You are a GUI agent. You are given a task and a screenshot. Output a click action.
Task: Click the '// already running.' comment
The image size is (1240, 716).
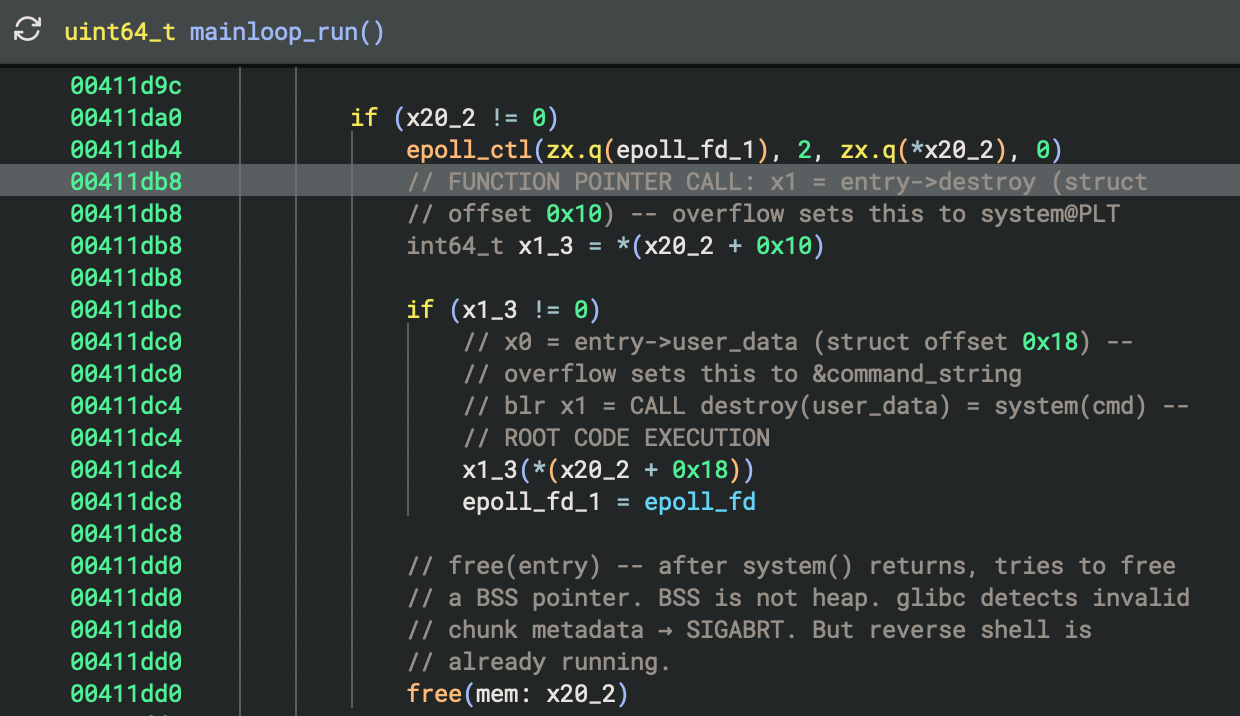pos(539,662)
